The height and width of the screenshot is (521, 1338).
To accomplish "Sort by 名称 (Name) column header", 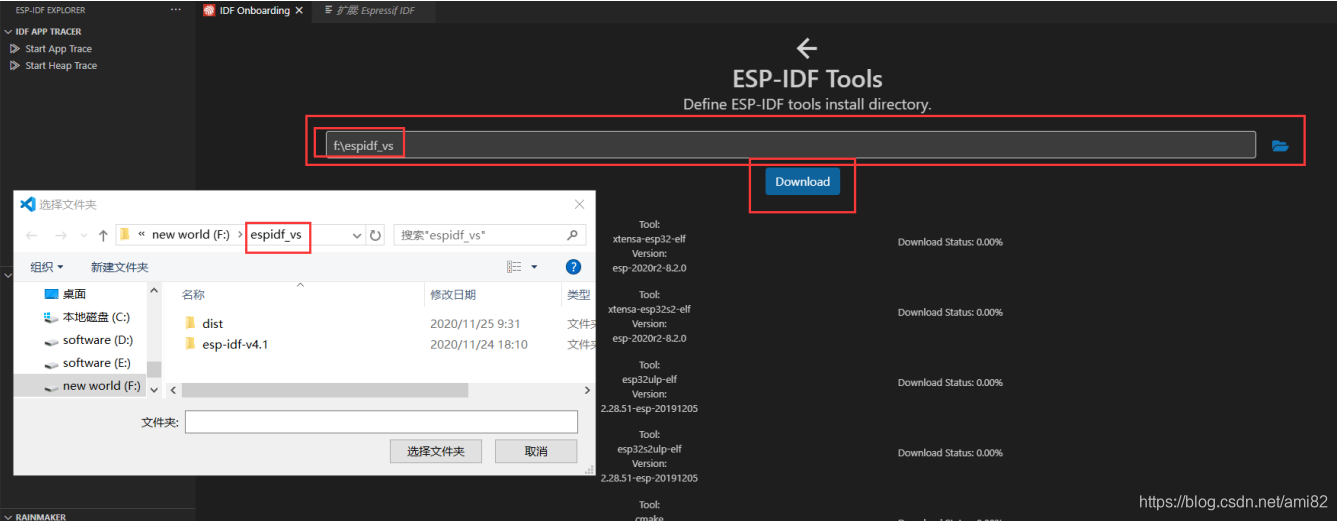I will (193, 295).
